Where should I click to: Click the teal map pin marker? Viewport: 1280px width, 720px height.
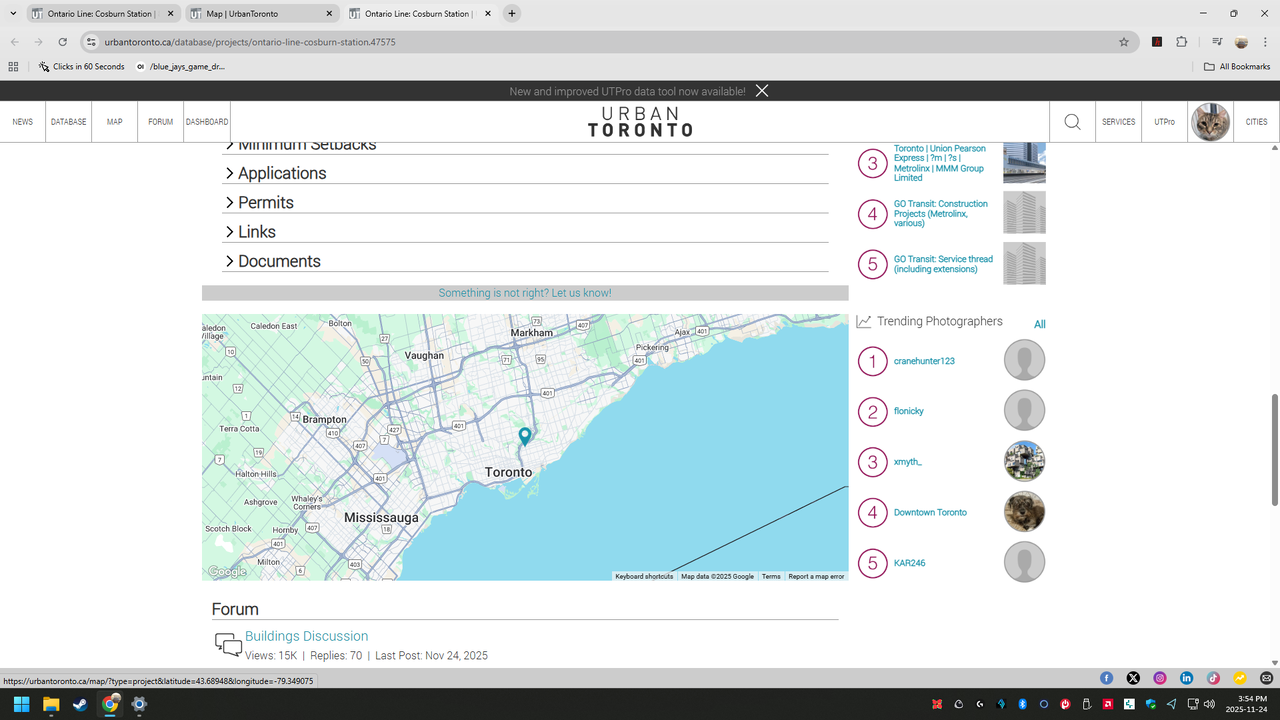pos(525,435)
